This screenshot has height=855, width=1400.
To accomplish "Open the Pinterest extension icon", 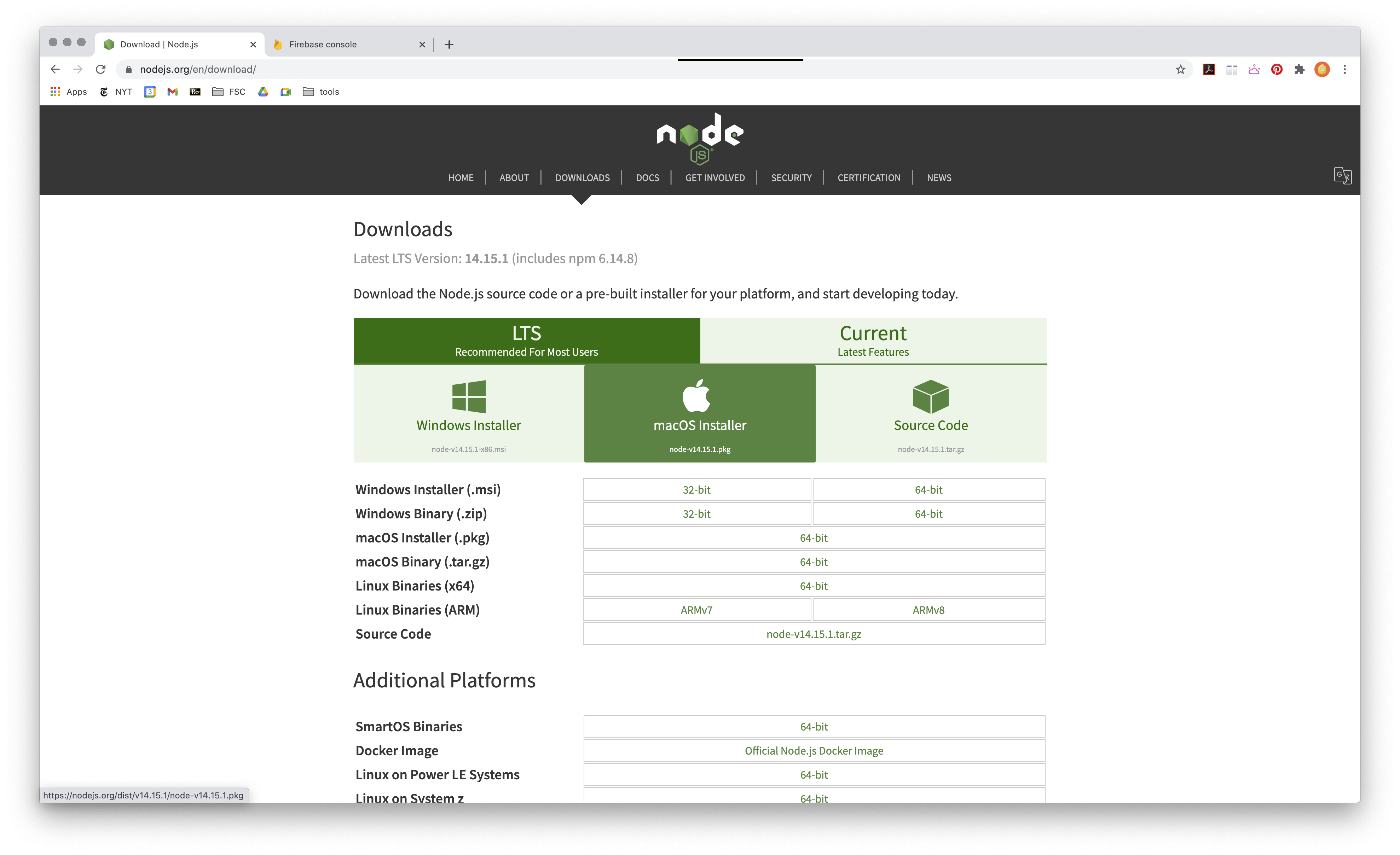I will pos(1277,69).
